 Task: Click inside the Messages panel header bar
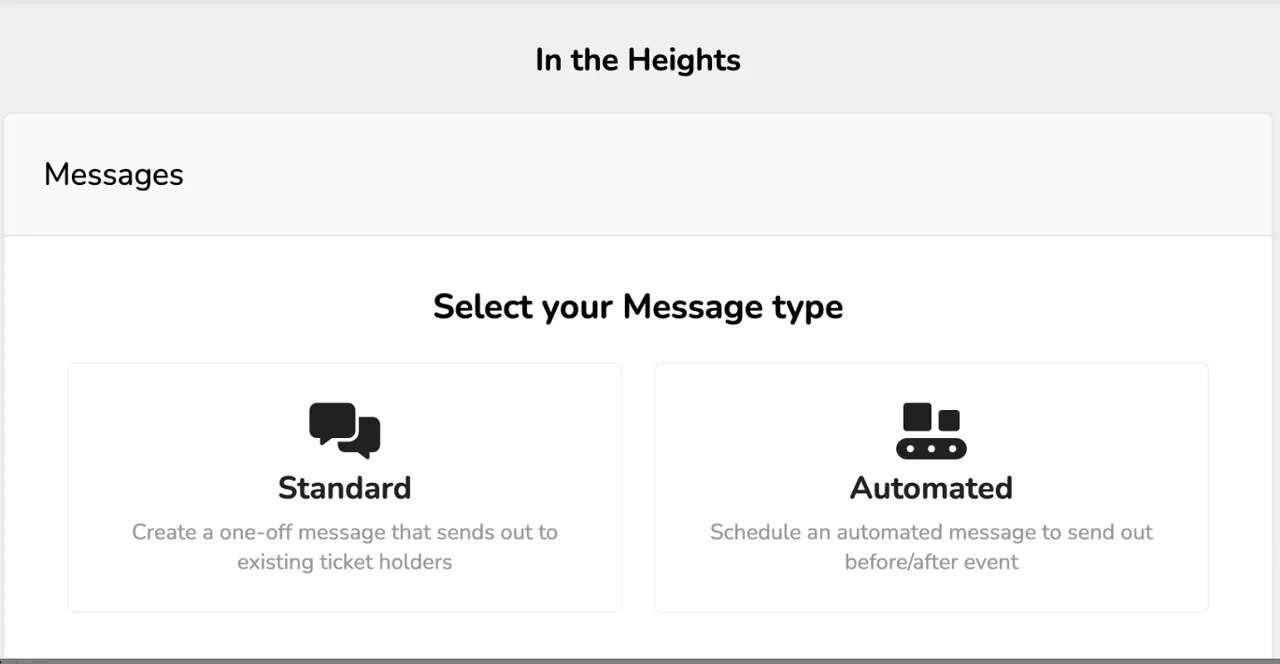click(x=640, y=174)
